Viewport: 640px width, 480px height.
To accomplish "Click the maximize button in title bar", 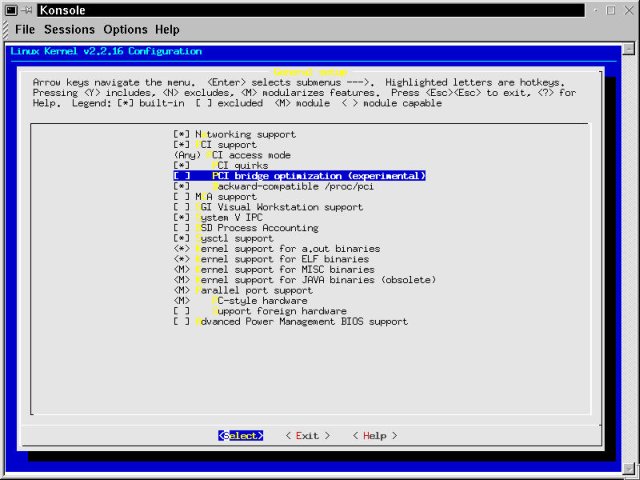I will pyautogui.click(x=610, y=9).
